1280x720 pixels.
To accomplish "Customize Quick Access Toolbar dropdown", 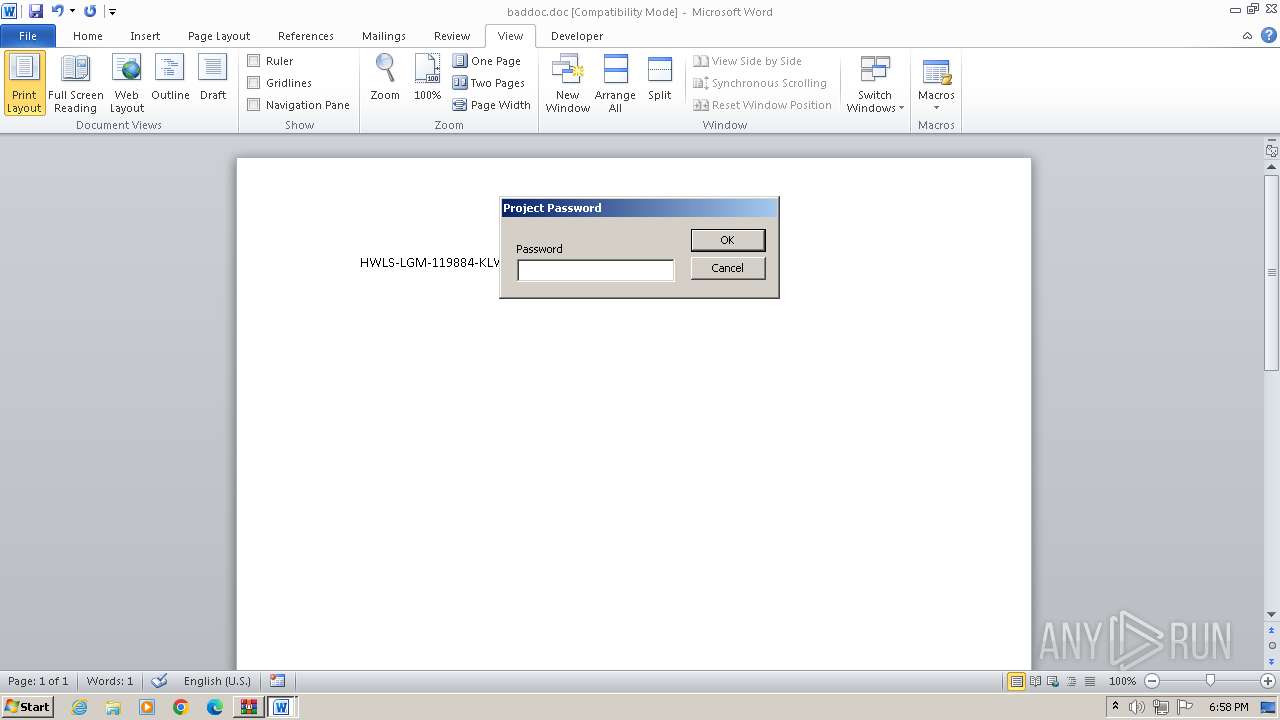I will (x=112, y=12).
